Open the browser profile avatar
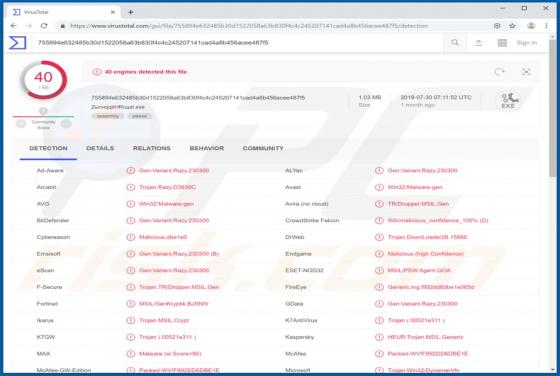This screenshot has width=560, height=376. 531,26
